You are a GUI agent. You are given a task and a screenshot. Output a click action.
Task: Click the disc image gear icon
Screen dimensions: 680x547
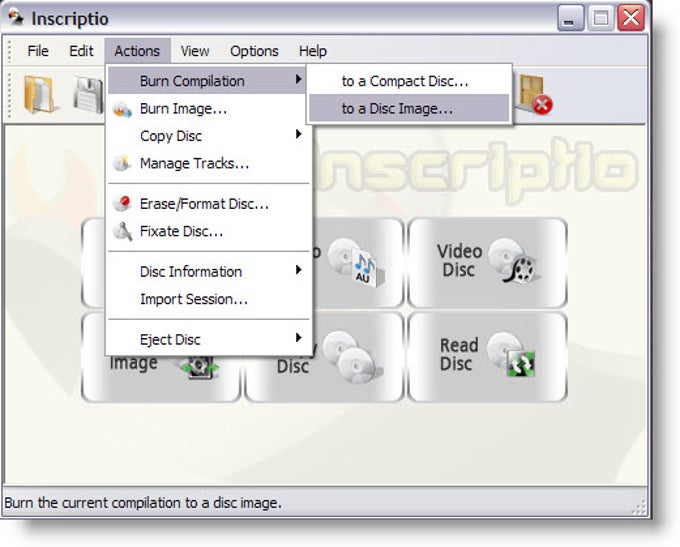(x=198, y=367)
